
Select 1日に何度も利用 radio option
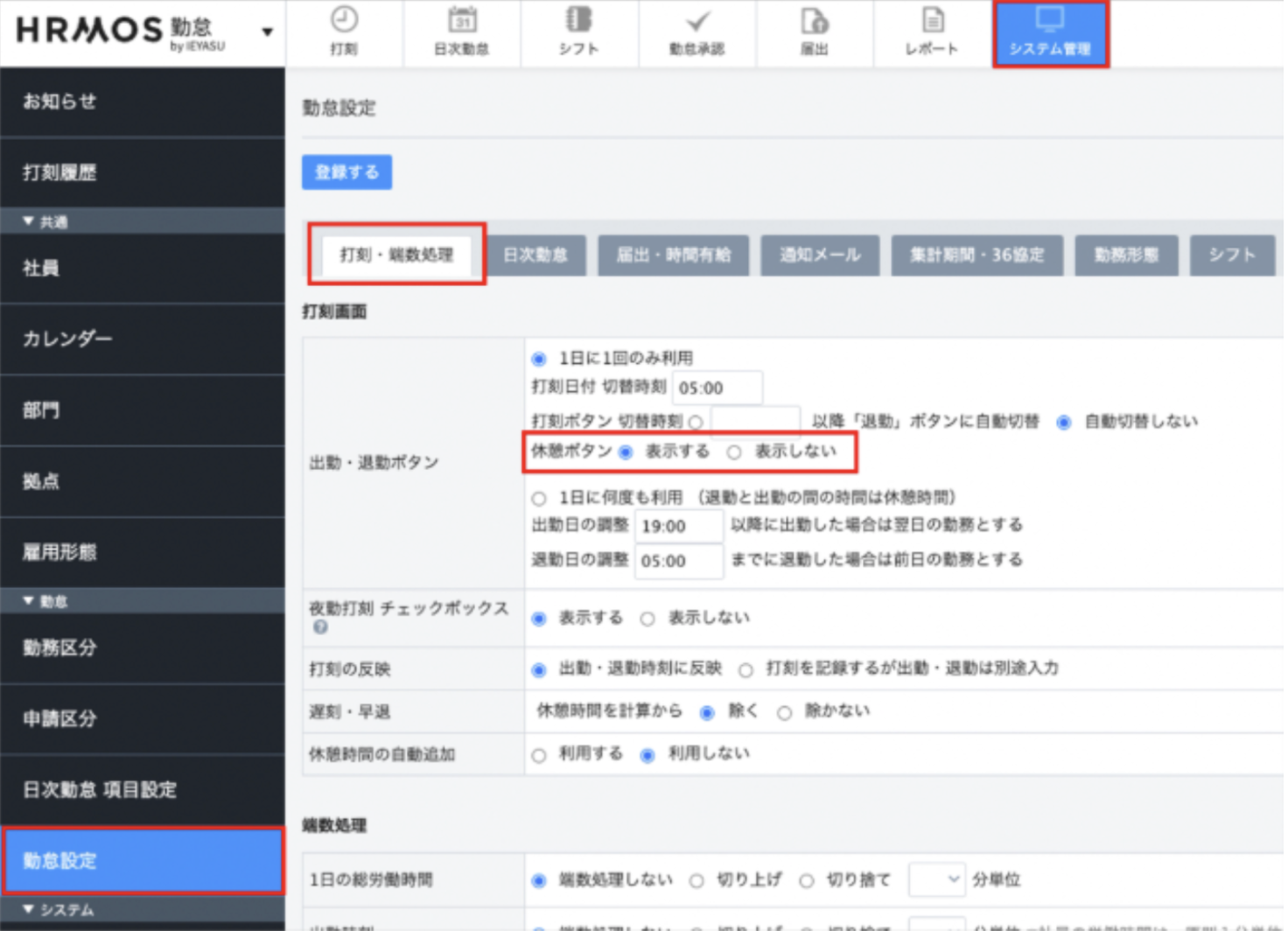pos(539,499)
